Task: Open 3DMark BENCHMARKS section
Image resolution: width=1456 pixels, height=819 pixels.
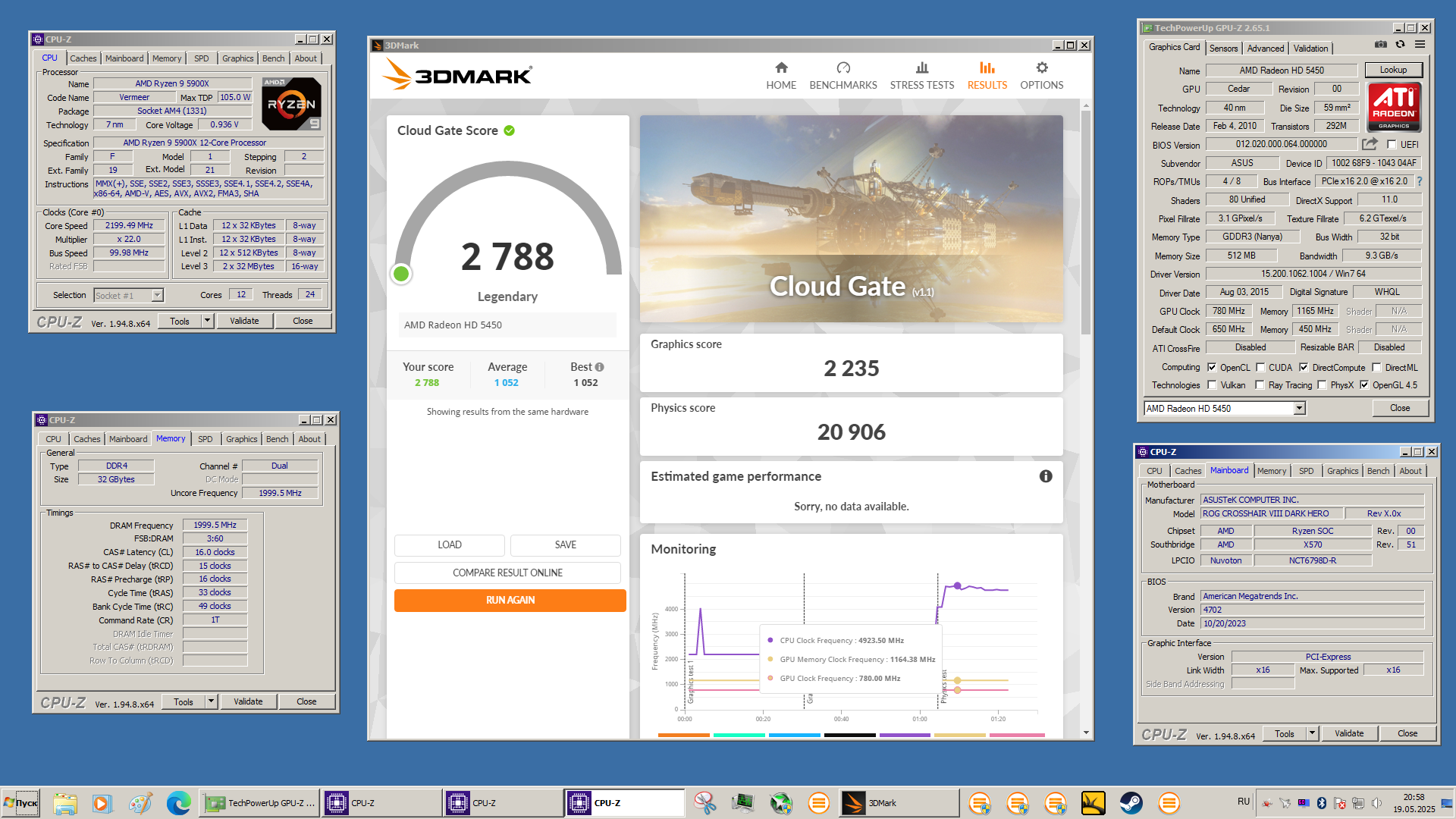Action: click(843, 76)
